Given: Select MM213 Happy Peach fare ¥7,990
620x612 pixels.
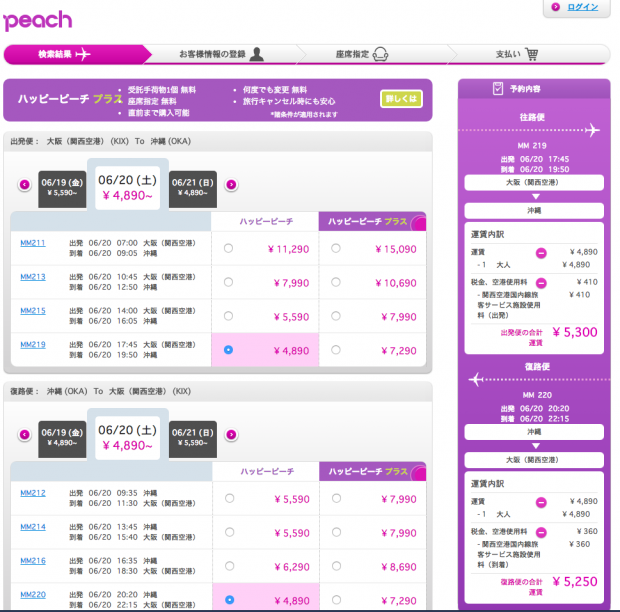Looking at the screenshot, I should (x=228, y=282).
